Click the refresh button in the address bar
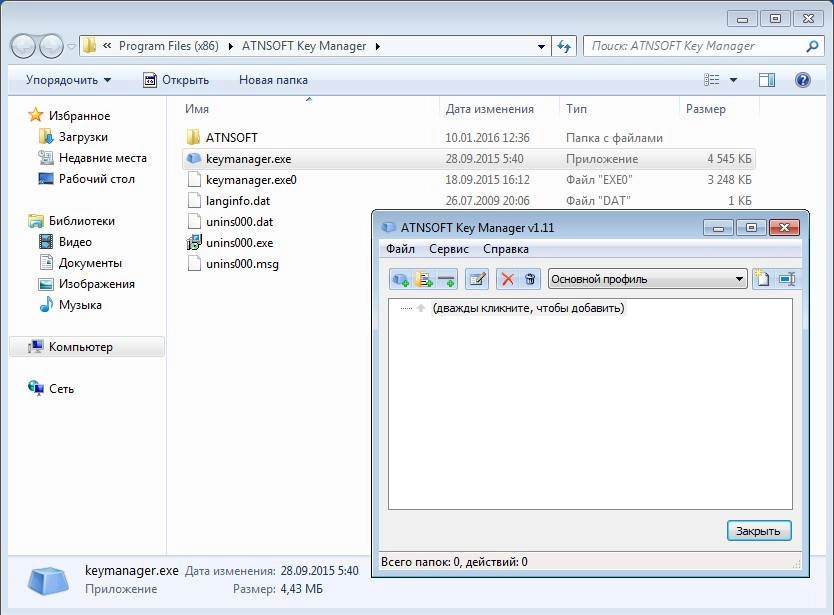Image resolution: width=834 pixels, height=615 pixels. click(x=564, y=47)
